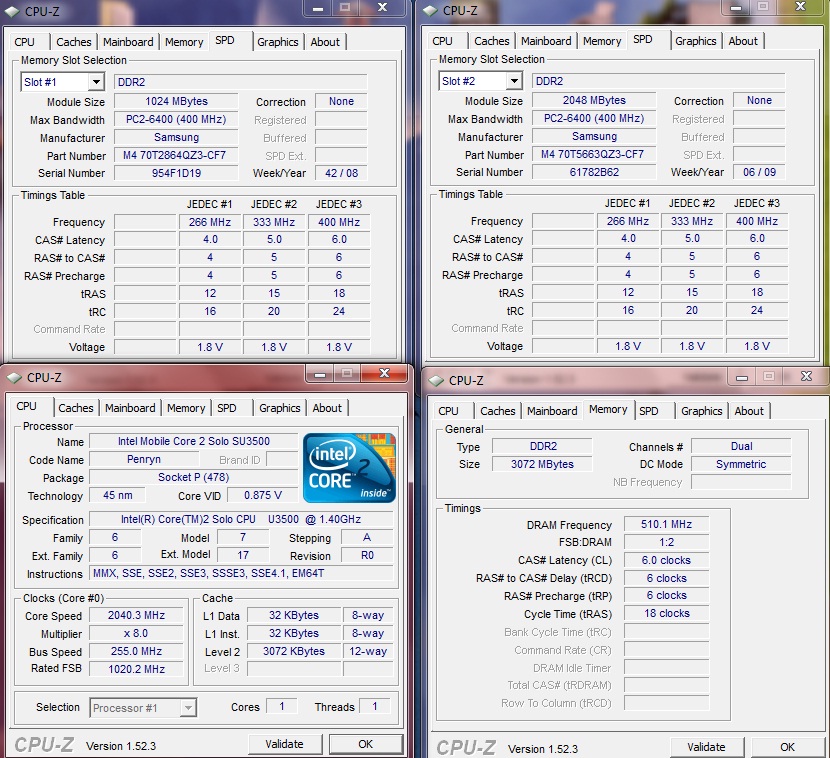This screenshot has width=830, height=758.
Task: Open About tab in Memory timings window
Action: tap(749, 411)
